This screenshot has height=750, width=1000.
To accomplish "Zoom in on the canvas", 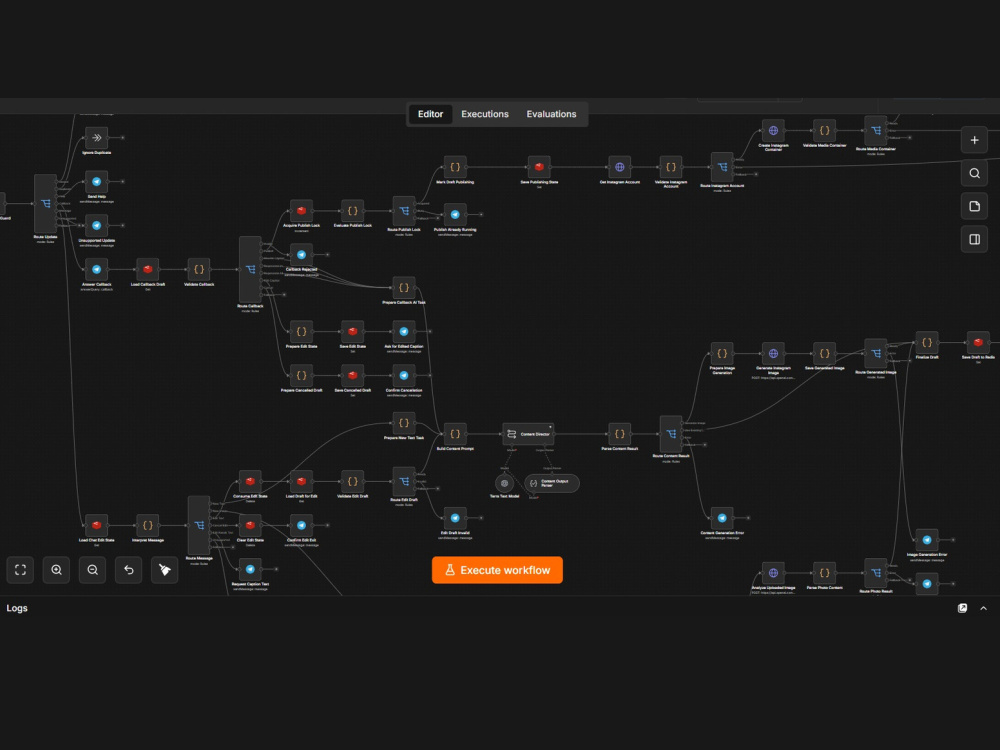I will pyautogui.click(x=57, y=570).
